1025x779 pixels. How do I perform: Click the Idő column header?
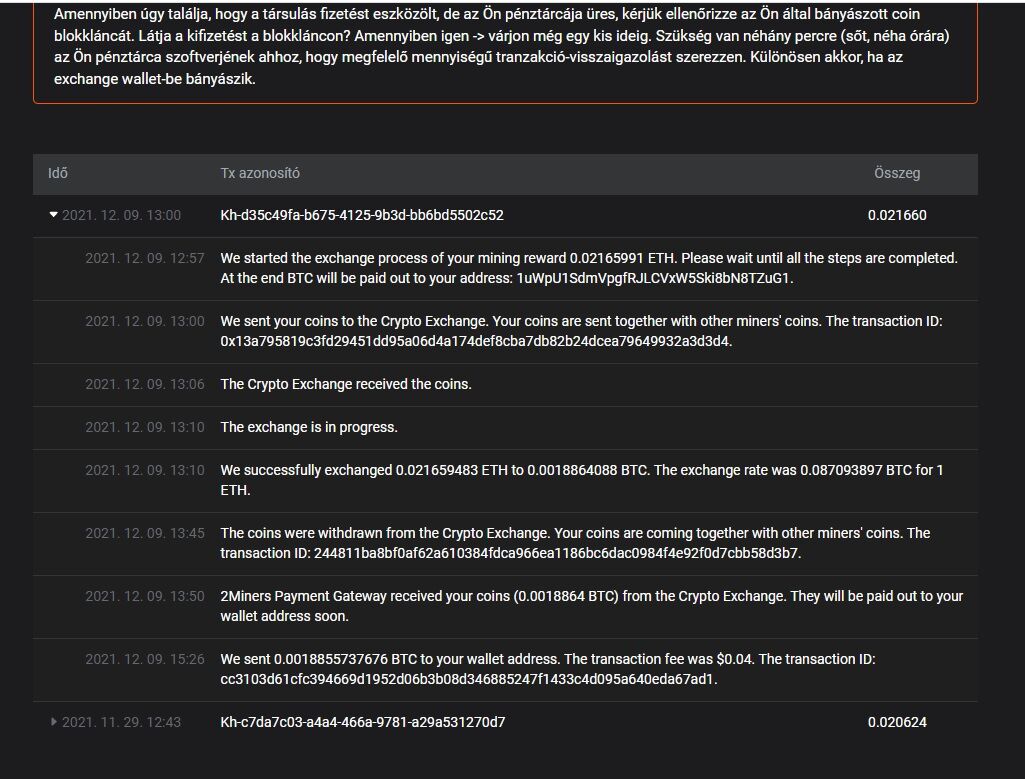[x=58, y=173]
